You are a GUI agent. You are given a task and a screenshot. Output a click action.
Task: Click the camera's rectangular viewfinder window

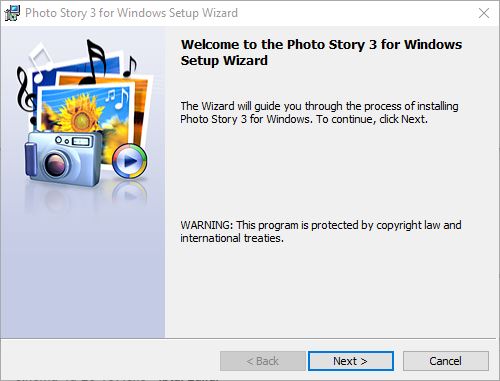point(81,141)
